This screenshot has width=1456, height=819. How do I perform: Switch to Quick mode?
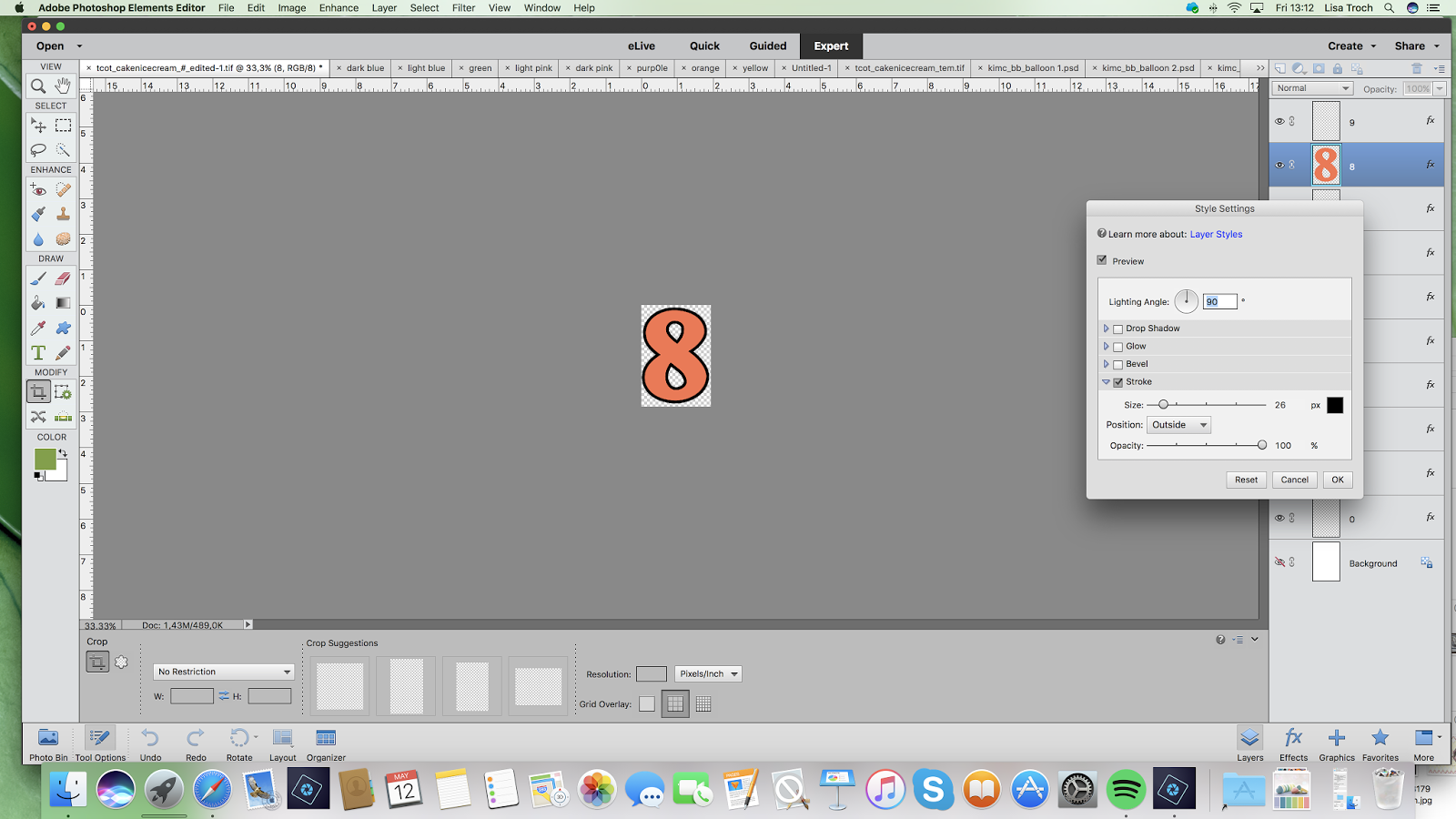704,45
